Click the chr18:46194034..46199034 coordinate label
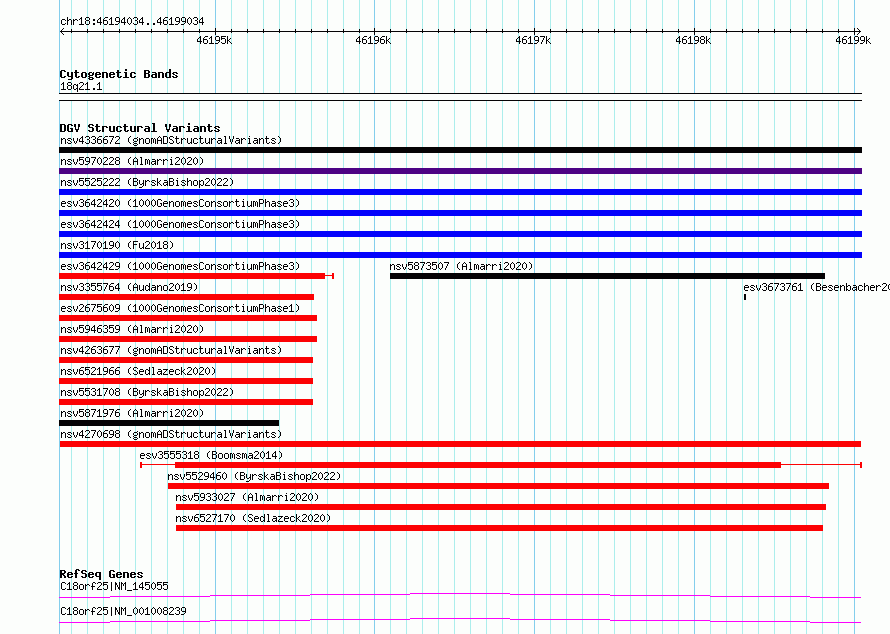Screen dimensions: 890x634 [x=132, y=21]
